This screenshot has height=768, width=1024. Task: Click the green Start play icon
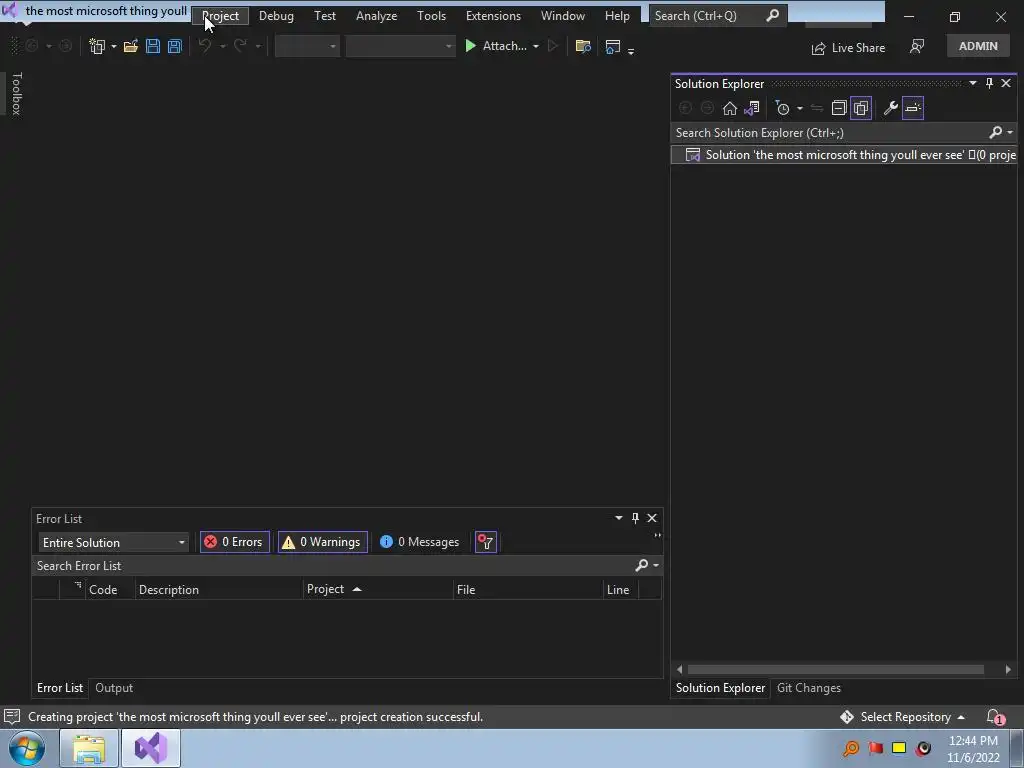(x=470, y=46)
